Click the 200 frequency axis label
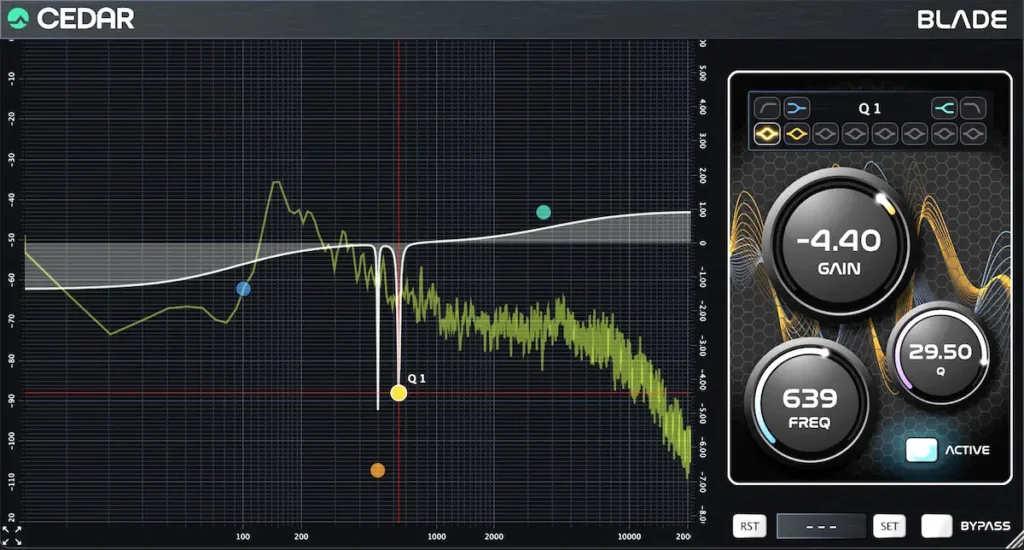 tap(301, 537)
